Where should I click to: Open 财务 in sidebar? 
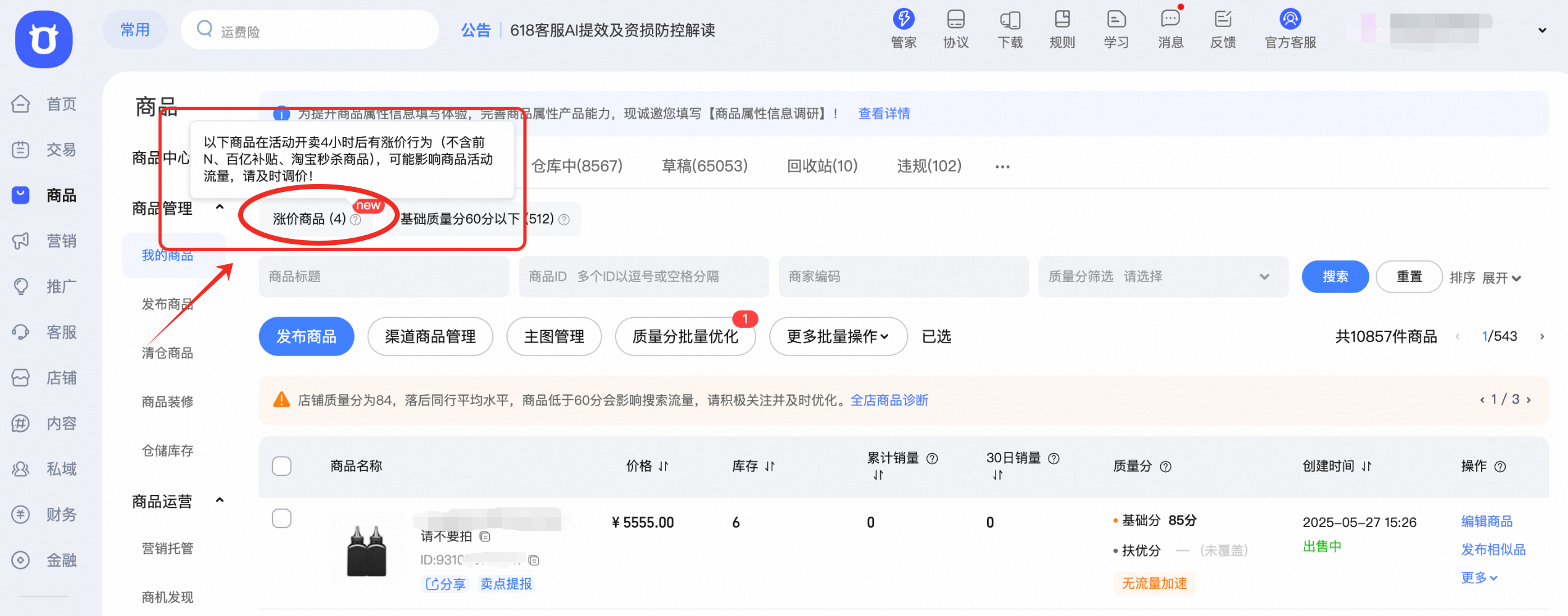[x=44, y=514]
